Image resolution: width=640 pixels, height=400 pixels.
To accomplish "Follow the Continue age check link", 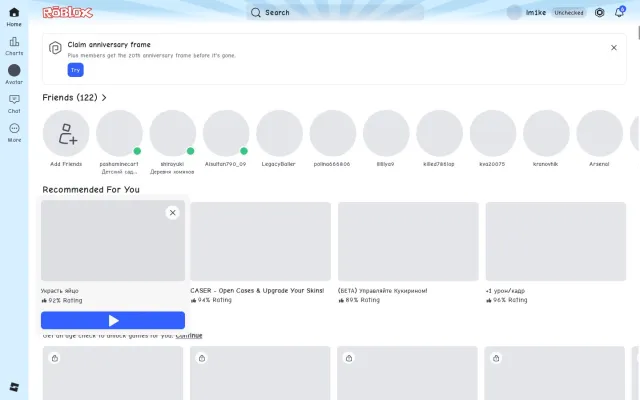I will click(189, 336).
